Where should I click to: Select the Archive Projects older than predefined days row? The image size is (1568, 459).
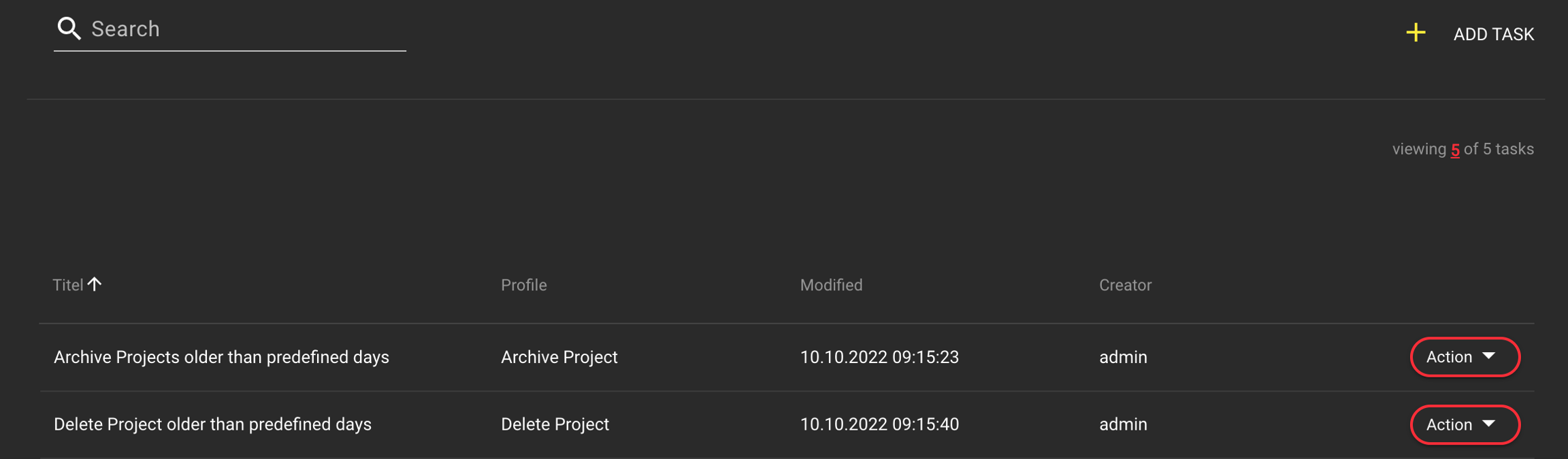[x=221, y=358]
